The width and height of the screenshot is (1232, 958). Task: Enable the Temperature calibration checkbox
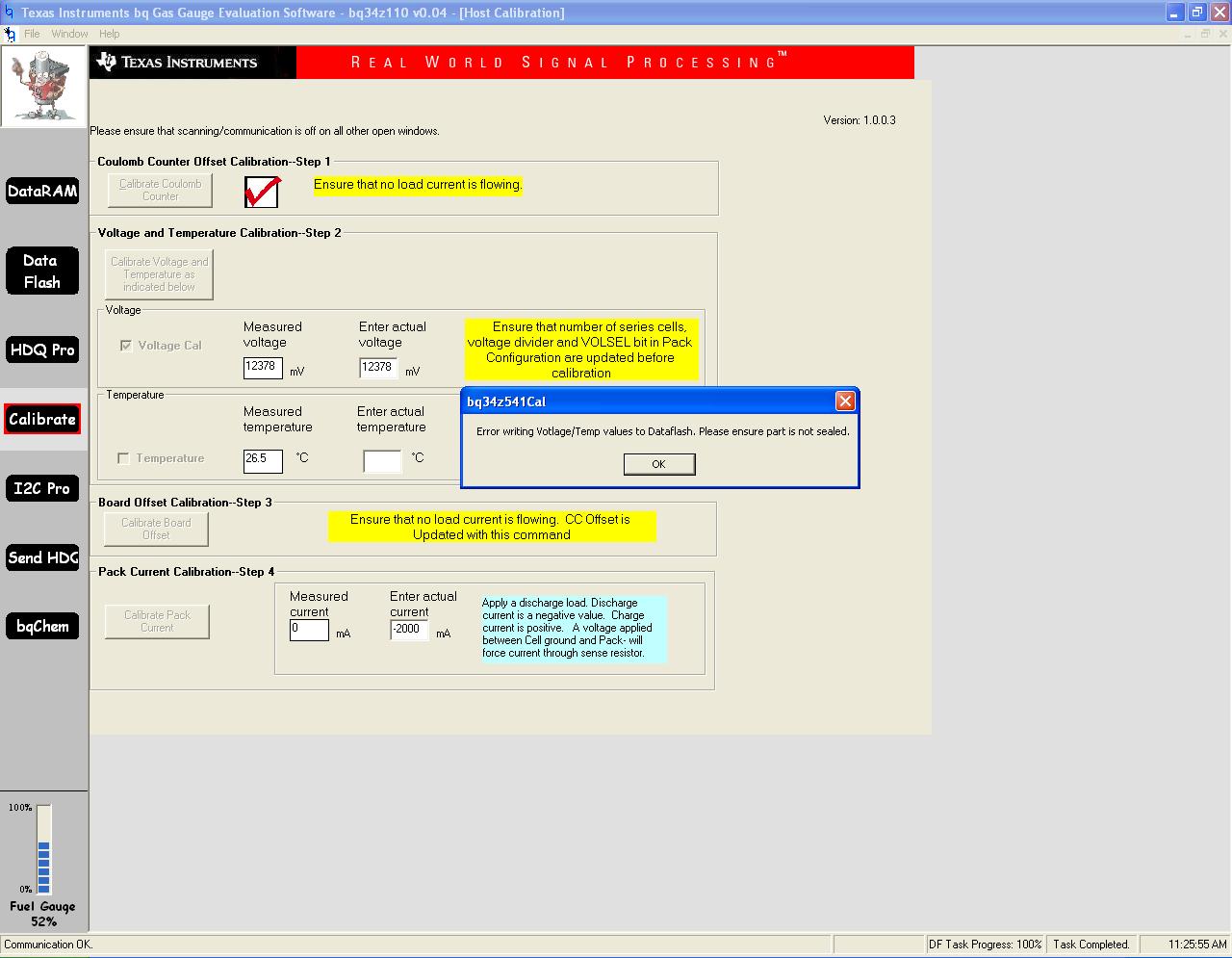(123, 458)
